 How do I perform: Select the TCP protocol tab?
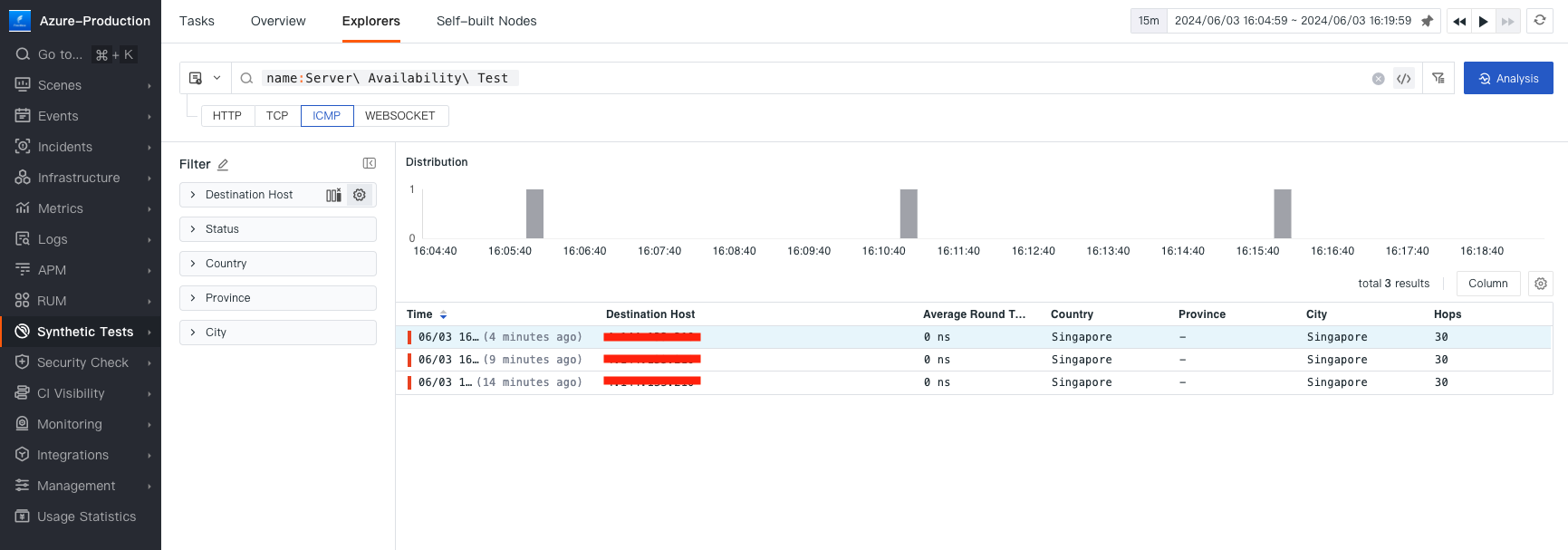[x=277, y=116]
